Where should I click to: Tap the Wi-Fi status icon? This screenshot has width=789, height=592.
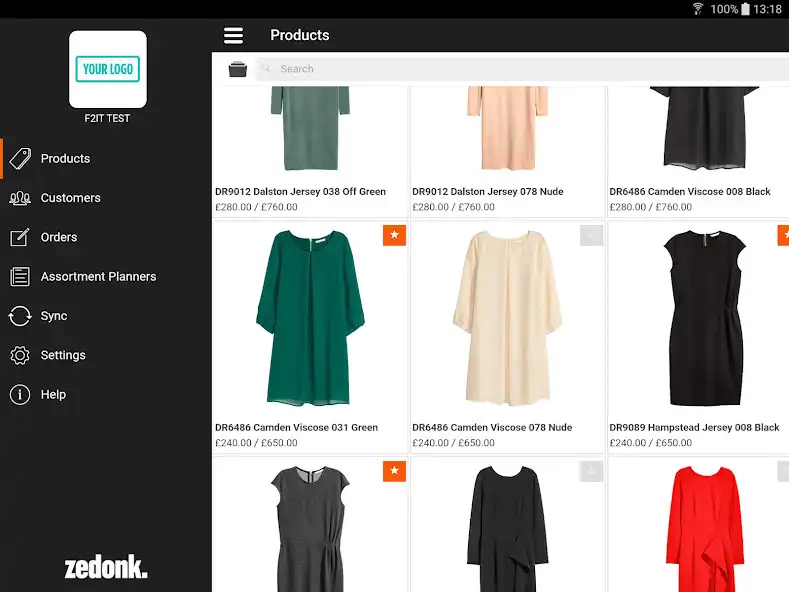coord(697,9)
